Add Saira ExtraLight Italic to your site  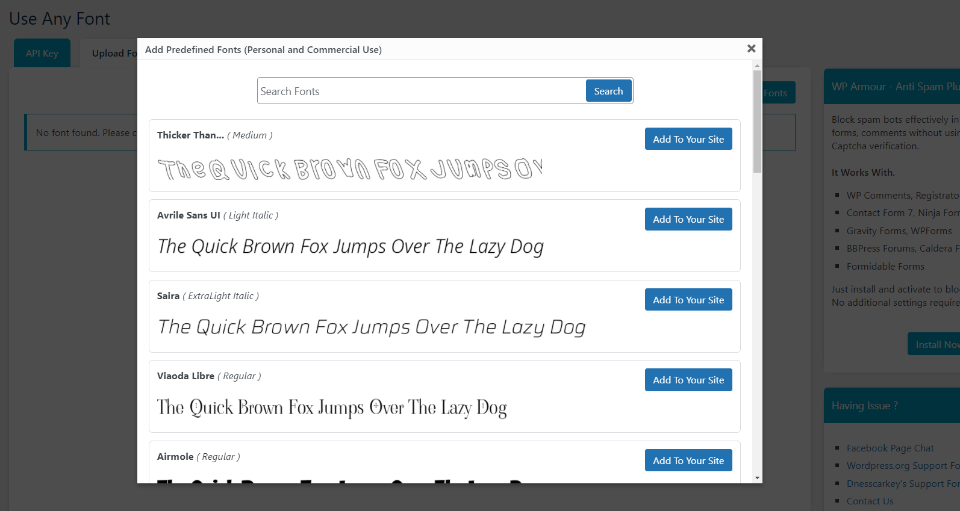688,300
